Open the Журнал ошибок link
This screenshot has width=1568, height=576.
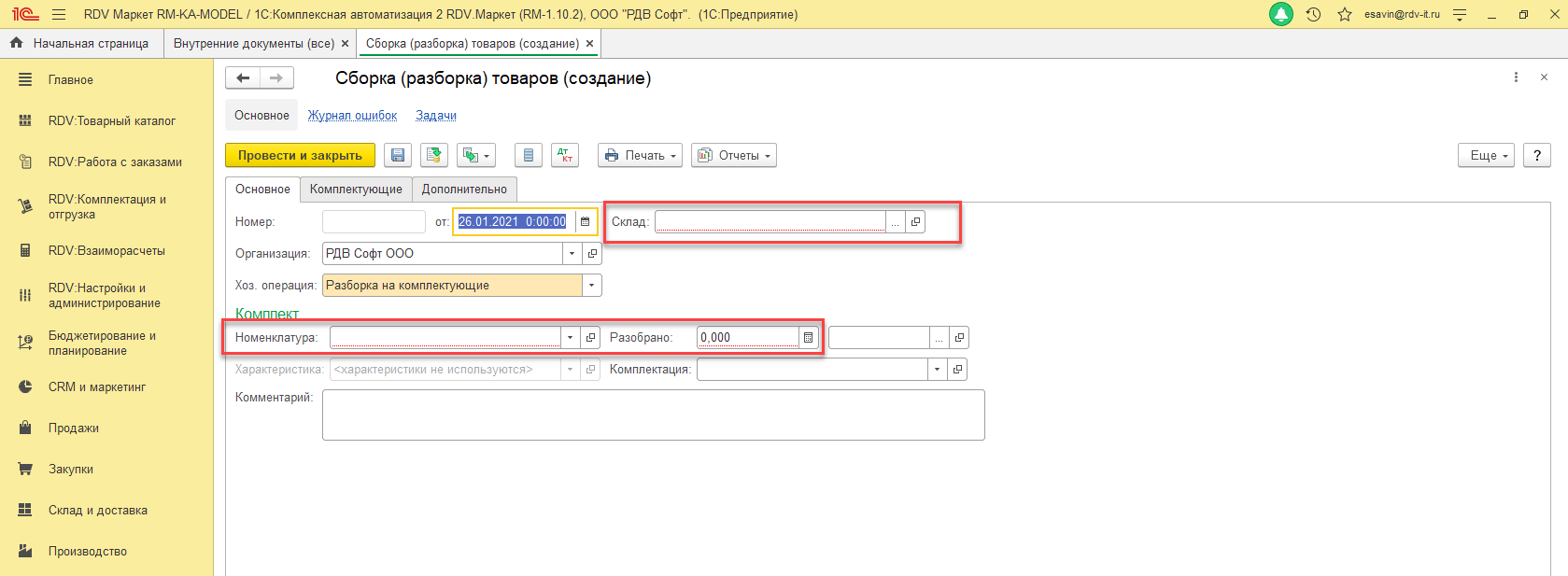353,116
